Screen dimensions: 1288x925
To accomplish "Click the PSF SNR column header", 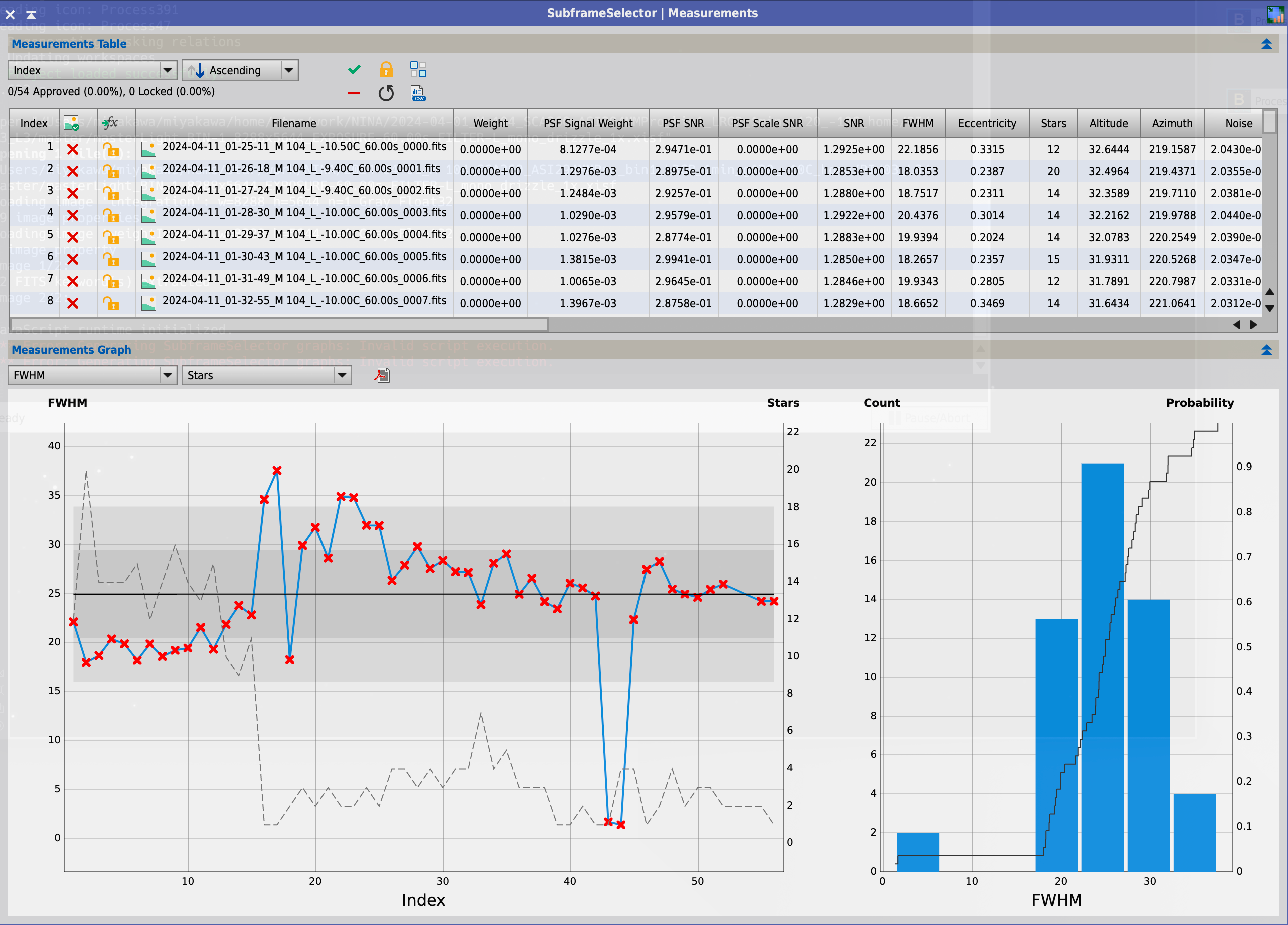I will point(683,123).
